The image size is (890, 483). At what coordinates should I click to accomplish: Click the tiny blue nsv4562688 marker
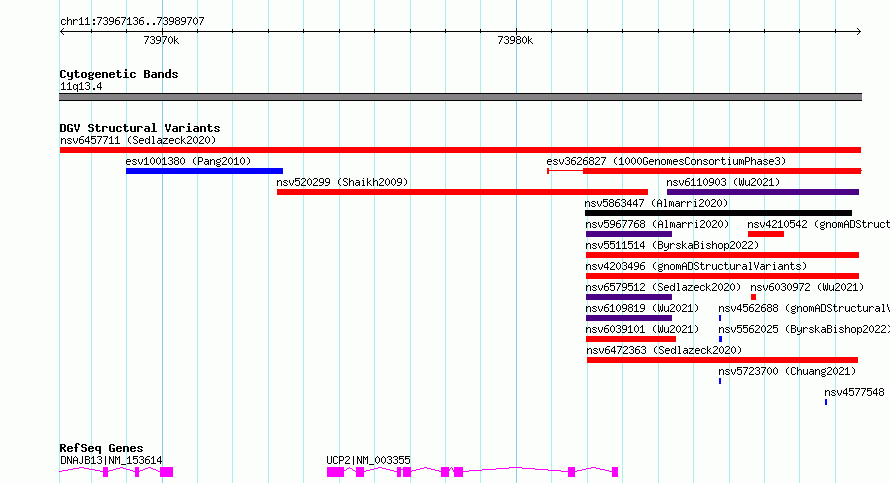[x=720, y=318]
